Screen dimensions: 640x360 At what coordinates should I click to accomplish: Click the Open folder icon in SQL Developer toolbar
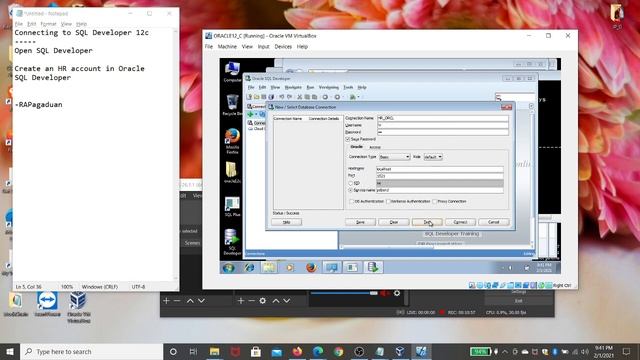(x=256, y=97)
